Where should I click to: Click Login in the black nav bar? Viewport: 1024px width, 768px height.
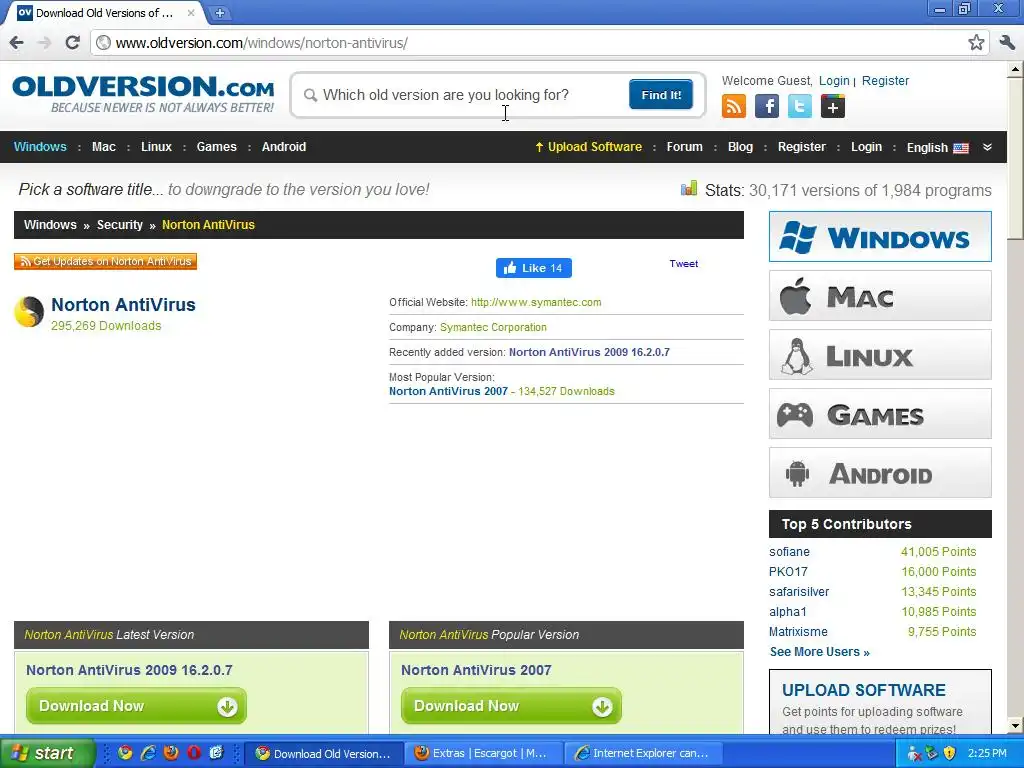point(866,147)
